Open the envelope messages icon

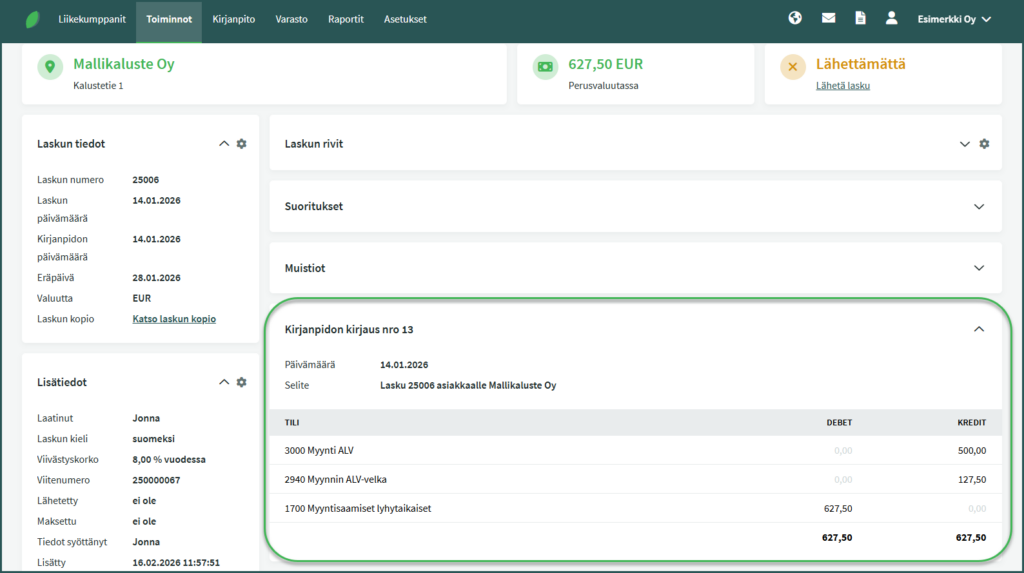pyautogui.click(x=828, y=18)
